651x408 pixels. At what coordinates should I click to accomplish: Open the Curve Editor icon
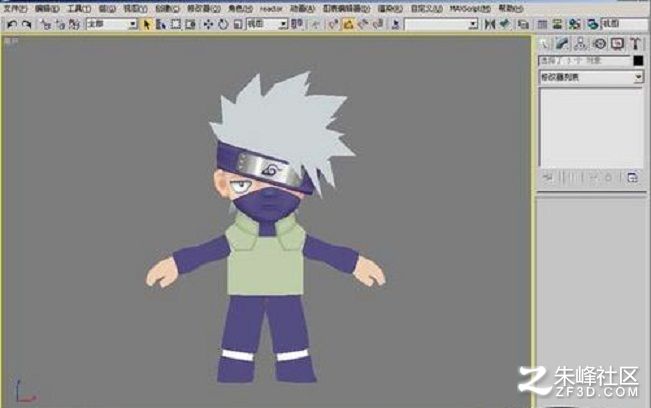[542, 24]
